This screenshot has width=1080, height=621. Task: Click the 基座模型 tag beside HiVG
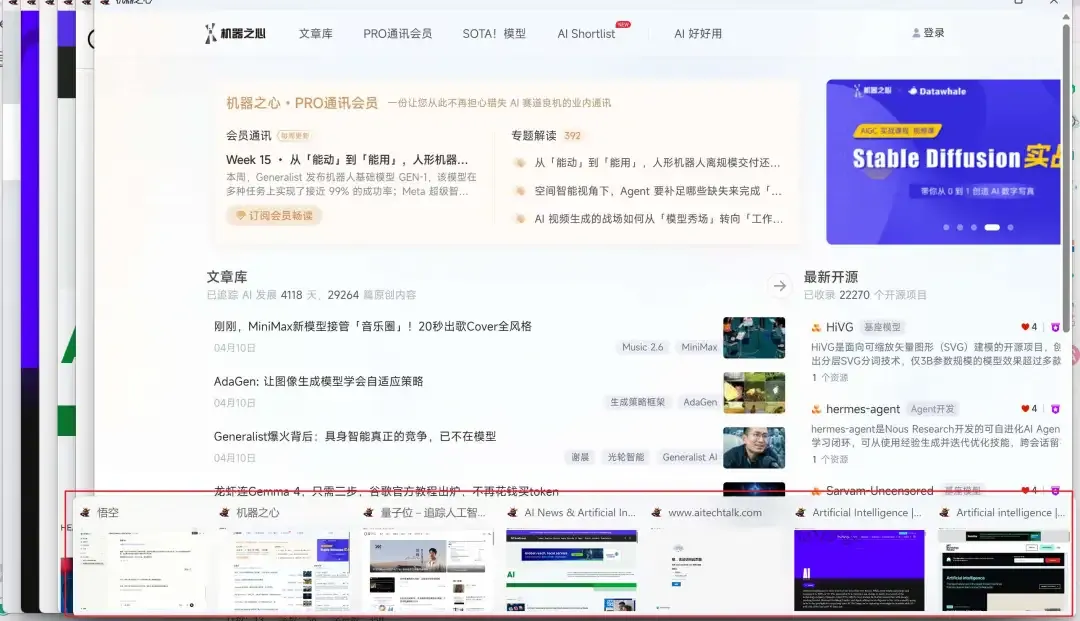pos(882,327)
